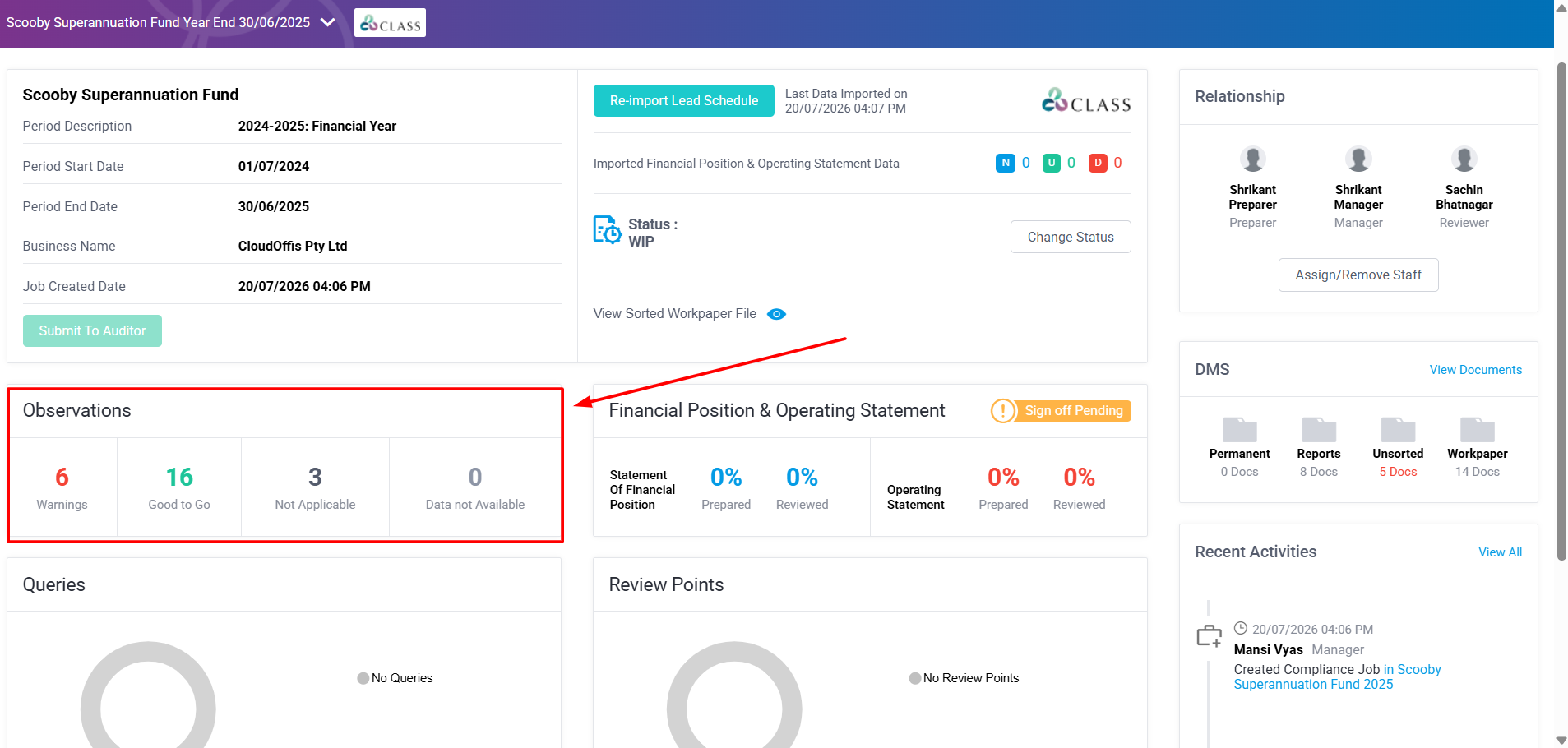1568x748 pixels.
Task: Open Scooby Superannuation Fund 2025 activity link
Action: click(x=1338, y=676)
